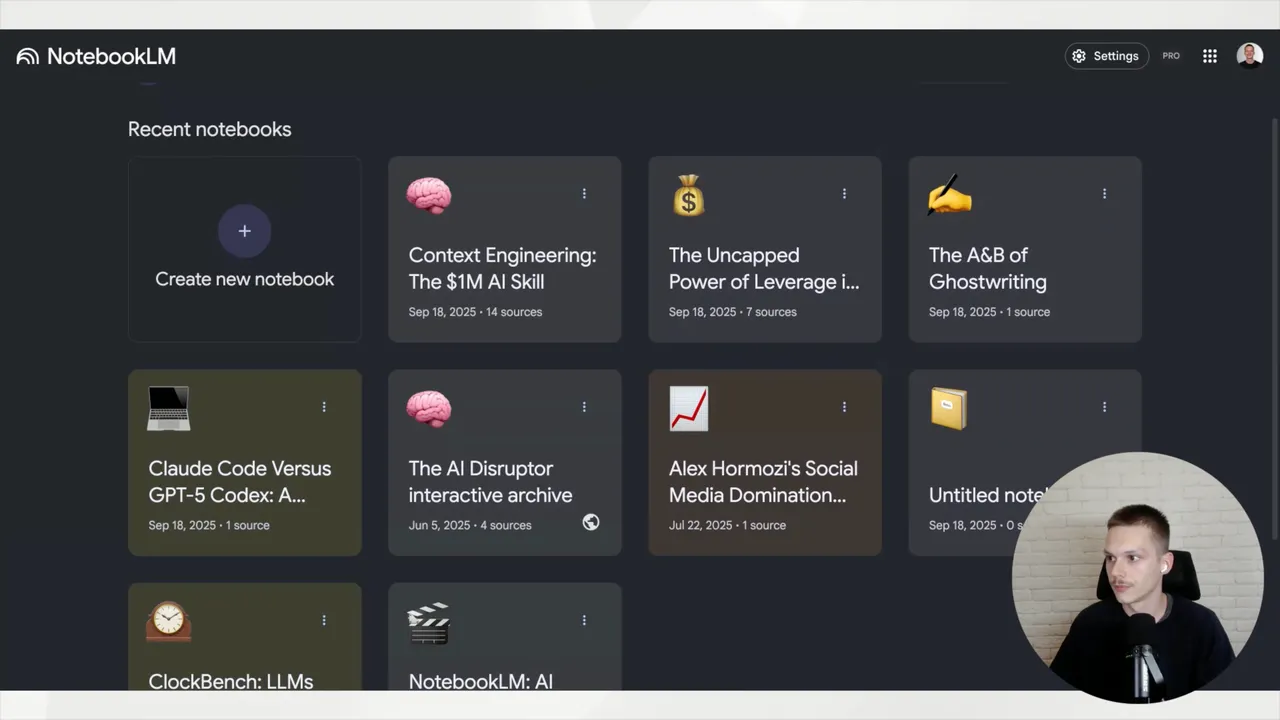The height and width of the screenshot is (720, 1280).
Task: Click 'Jul 22, 2025 • 1 source' text
Action: pyautogui.click(x=729, y=525)
